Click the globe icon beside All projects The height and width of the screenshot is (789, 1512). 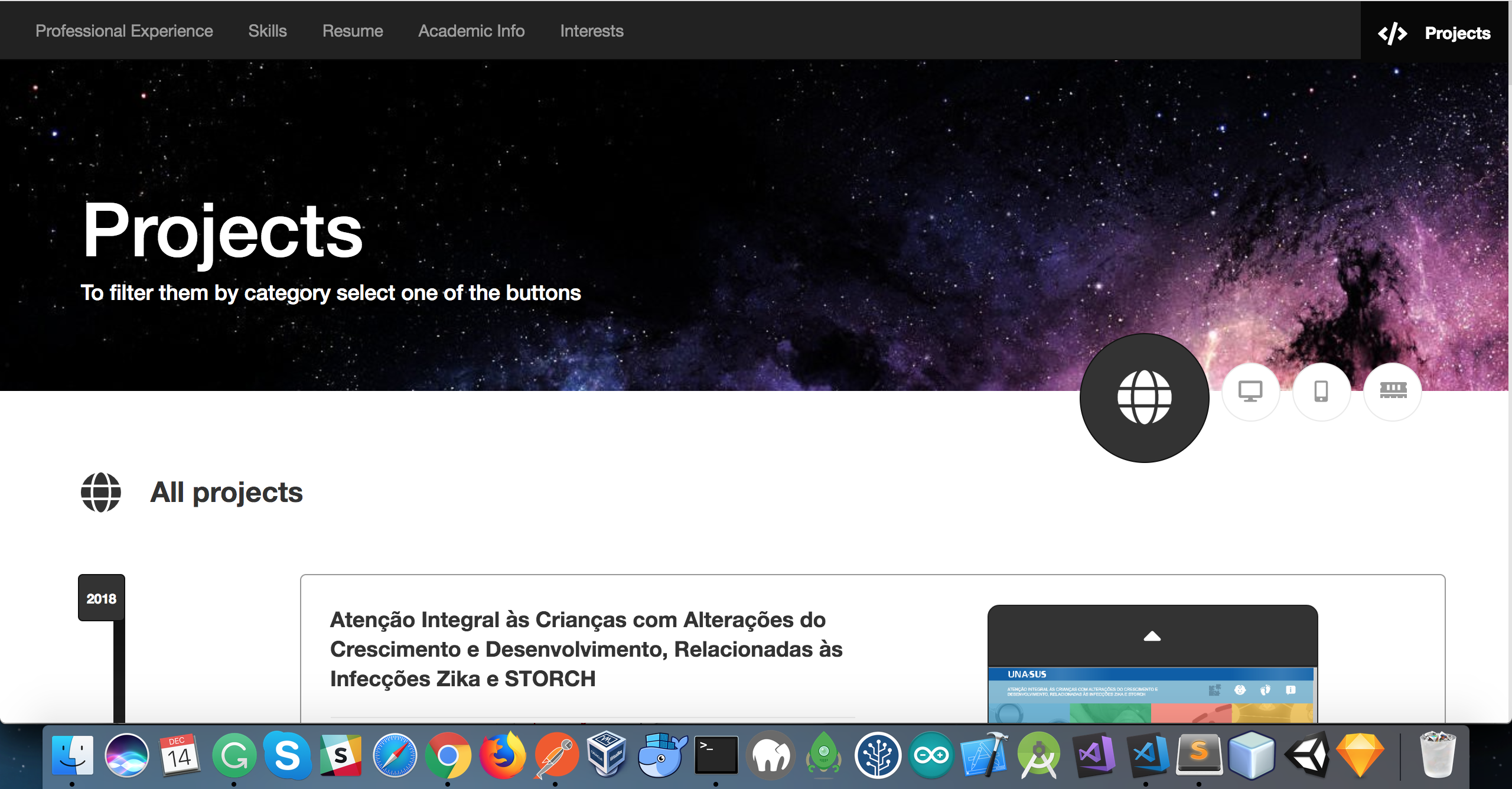101,492
